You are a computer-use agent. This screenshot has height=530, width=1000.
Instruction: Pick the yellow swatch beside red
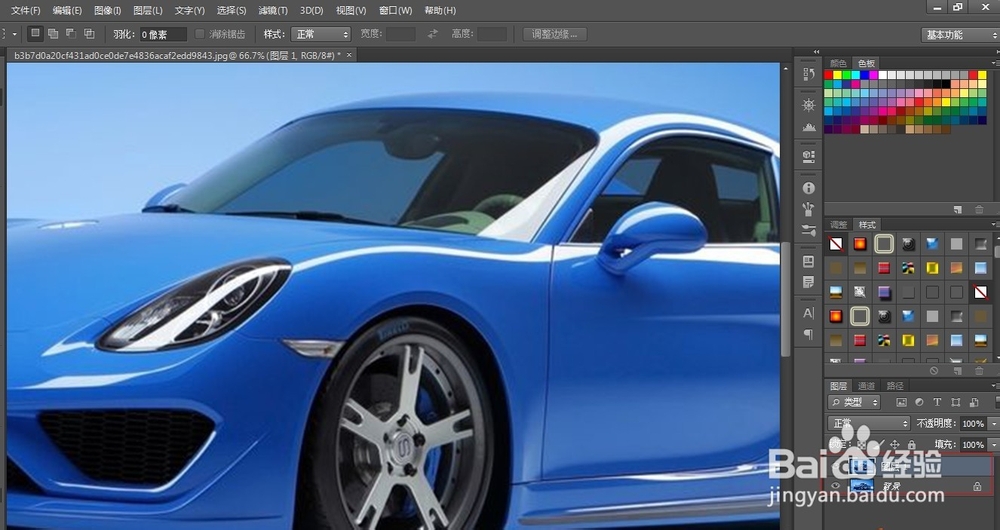(837, 75)
